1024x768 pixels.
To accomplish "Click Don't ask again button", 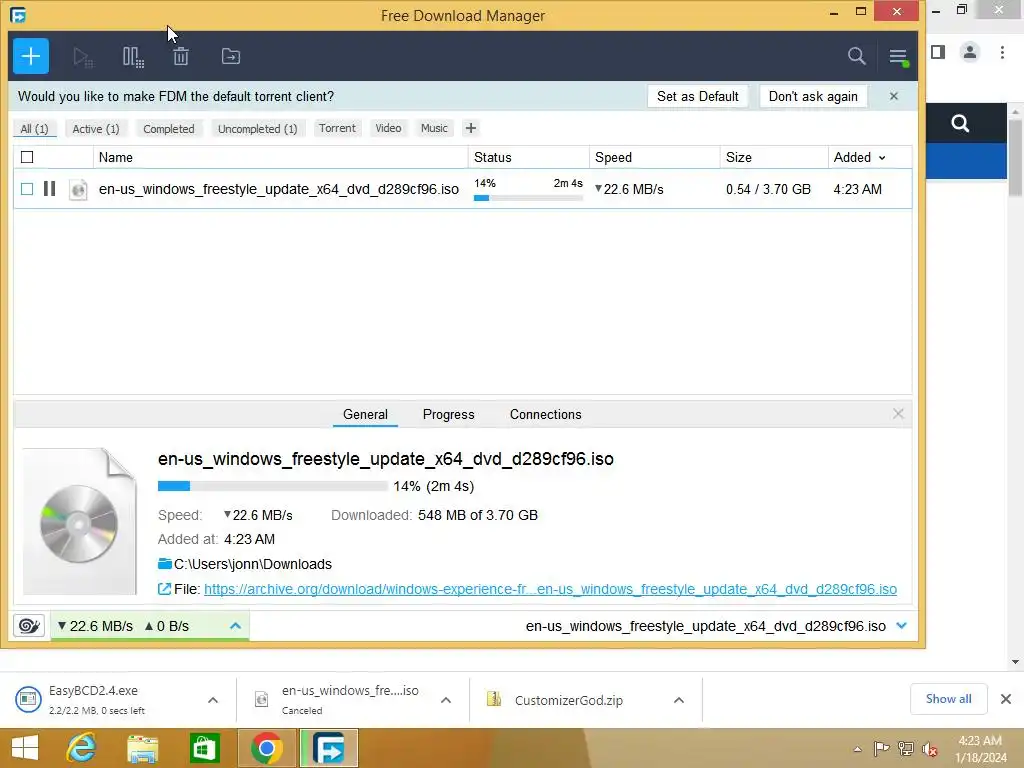I will pyautogui.click(x=813, y=96).
